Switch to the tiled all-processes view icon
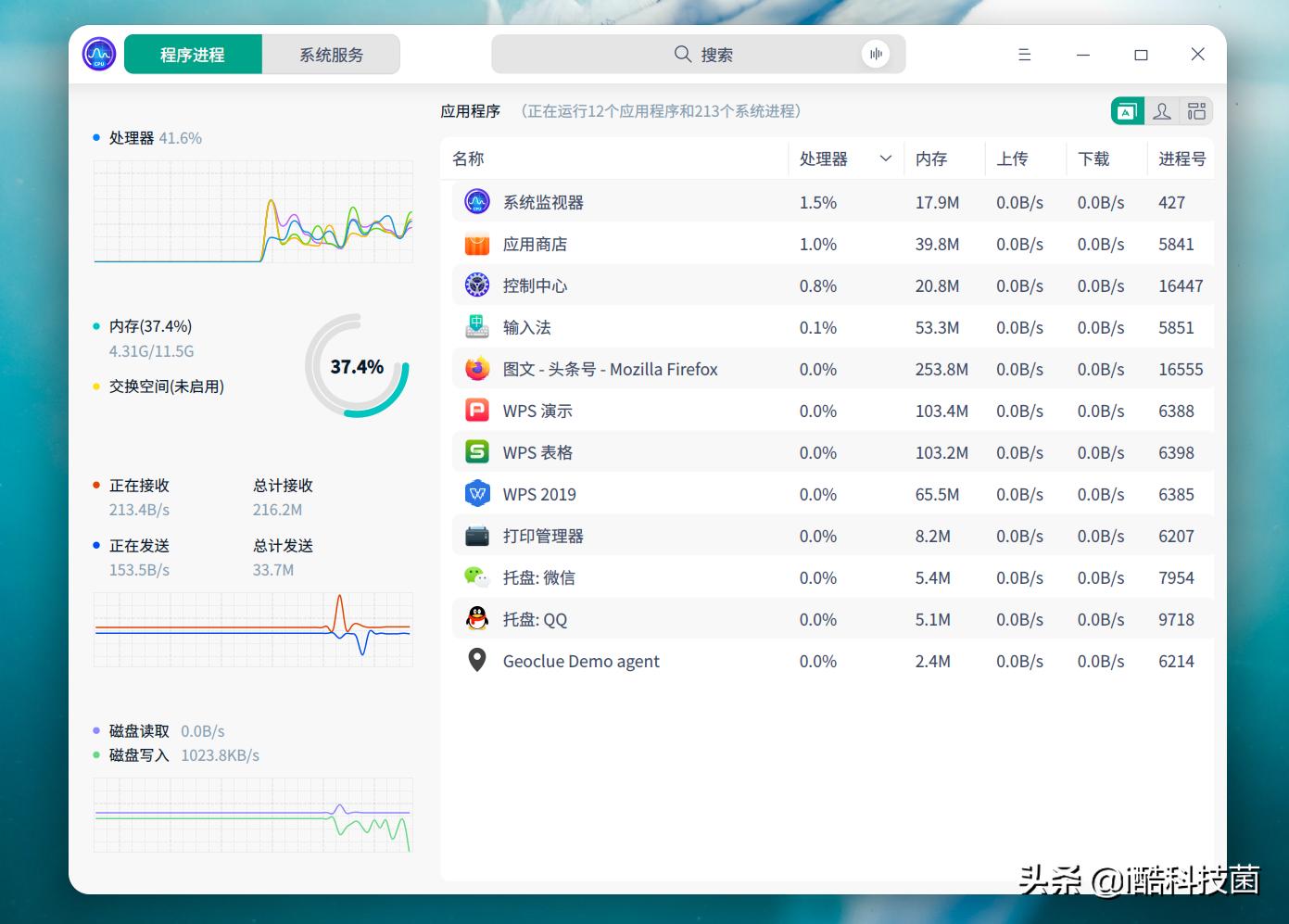This screenshot has height=924, width=1289. 1196,110
